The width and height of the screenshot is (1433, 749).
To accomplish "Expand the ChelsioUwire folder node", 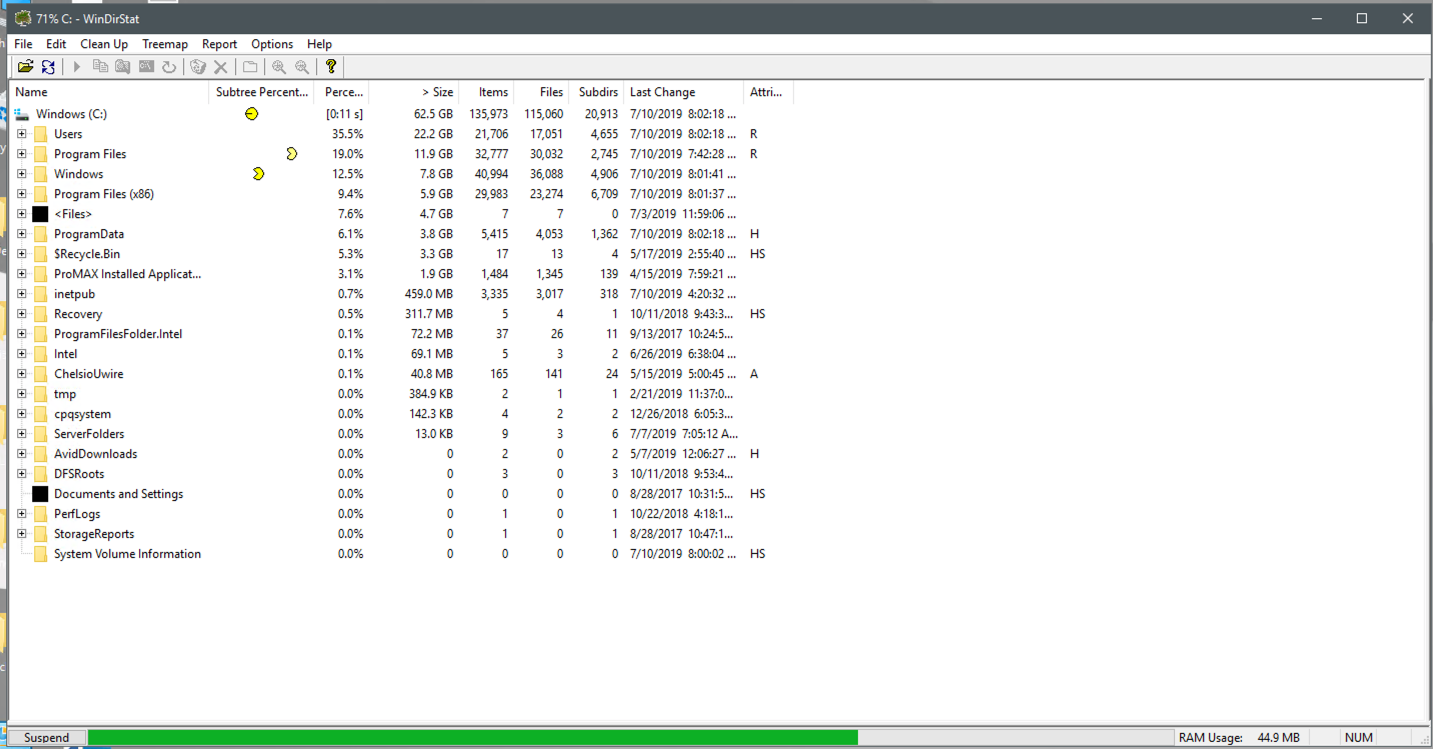I will (x=22, y=374).
